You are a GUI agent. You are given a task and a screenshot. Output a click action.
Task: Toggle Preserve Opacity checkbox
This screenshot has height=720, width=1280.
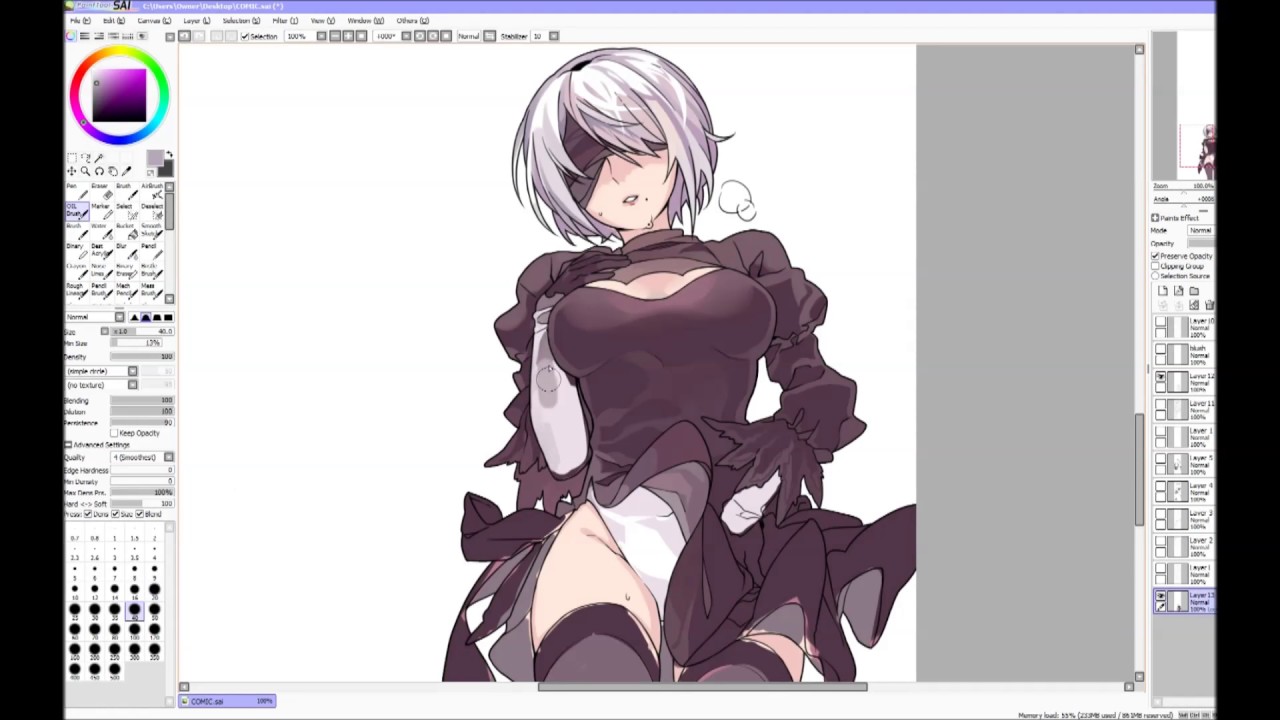click(x=1155, y=256)
